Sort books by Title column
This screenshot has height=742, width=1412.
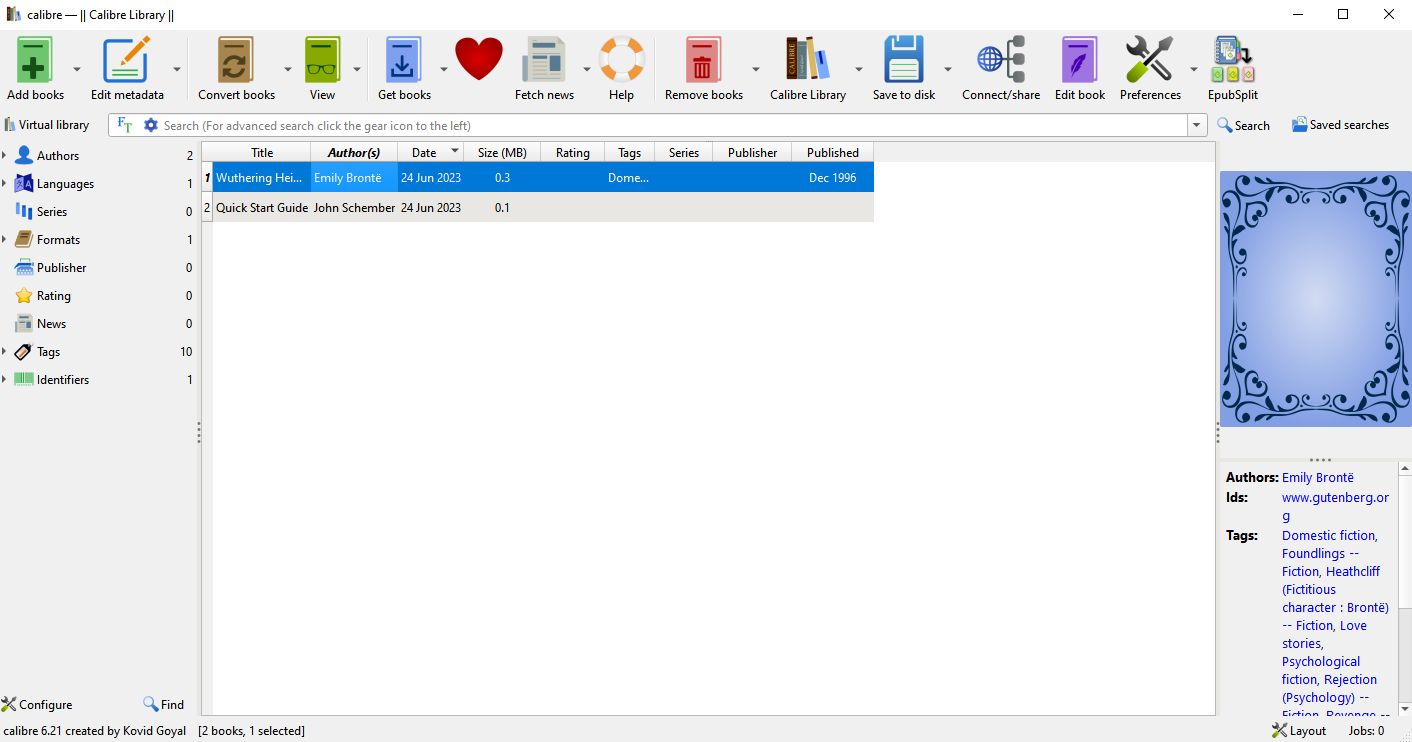pos(262,152)
